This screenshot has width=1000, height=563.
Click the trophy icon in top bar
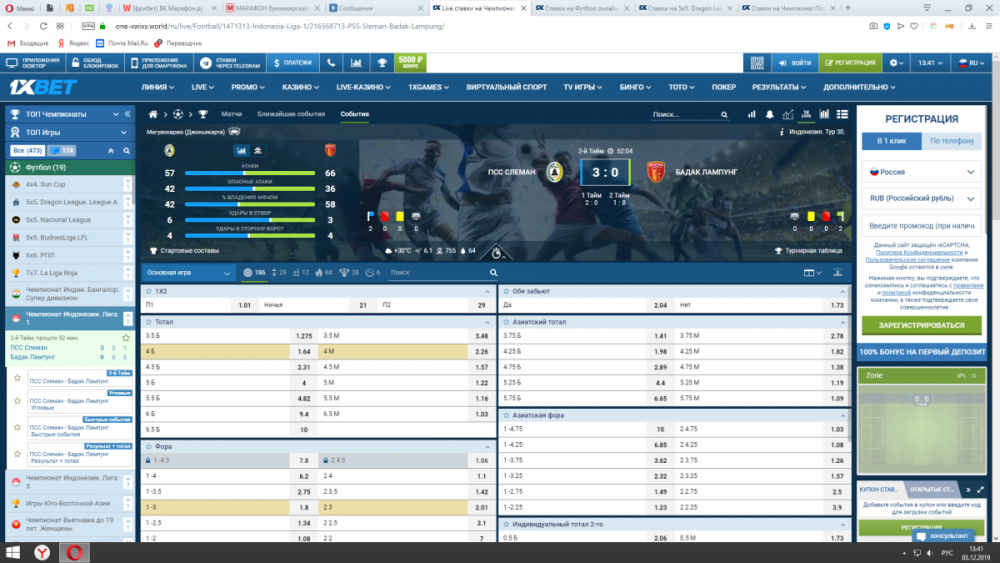(381, 63)
